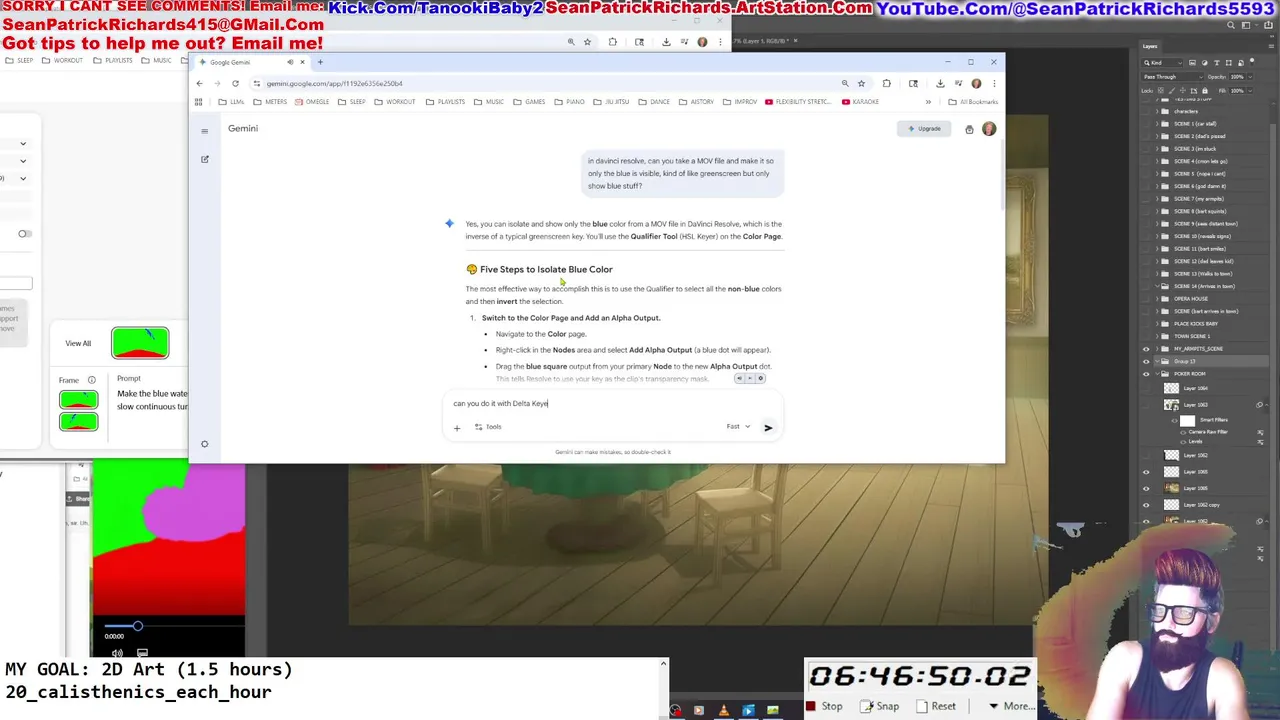Click Gemini account avatar in page header

tap(989, 129)
